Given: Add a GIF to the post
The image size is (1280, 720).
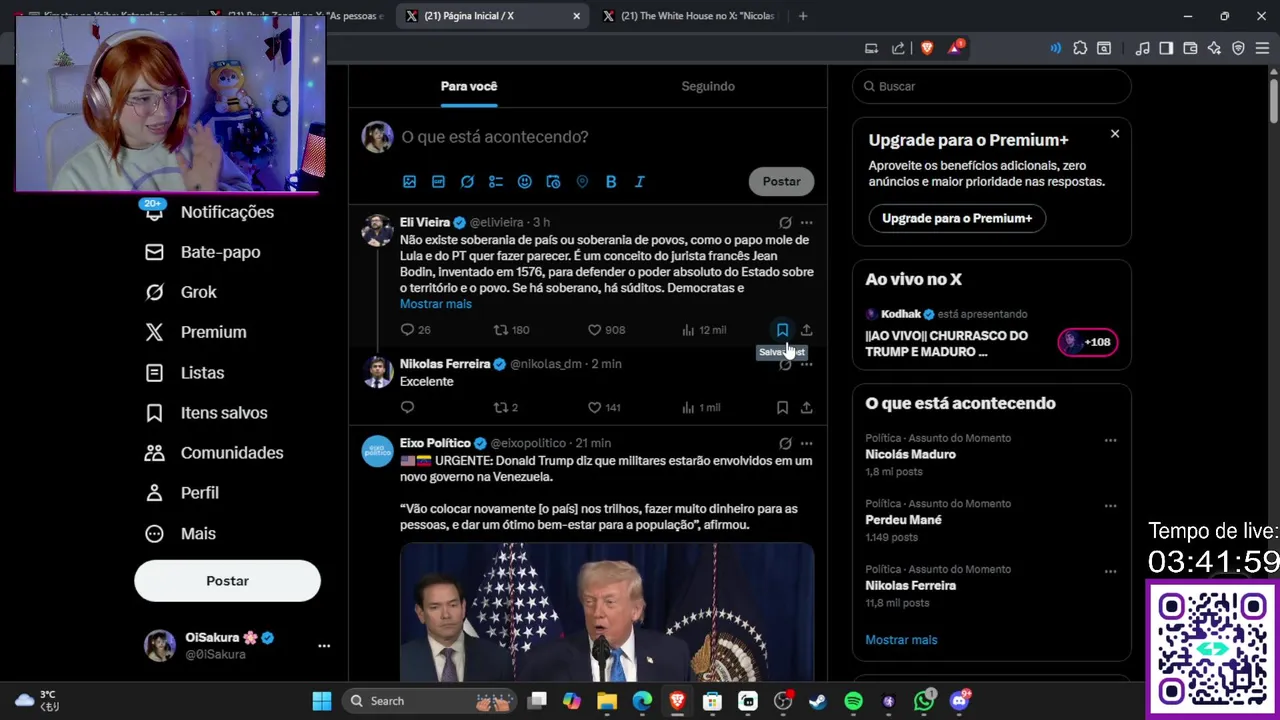Looking at the screenshot, I should pyautogui.click(x=438, y=182).
